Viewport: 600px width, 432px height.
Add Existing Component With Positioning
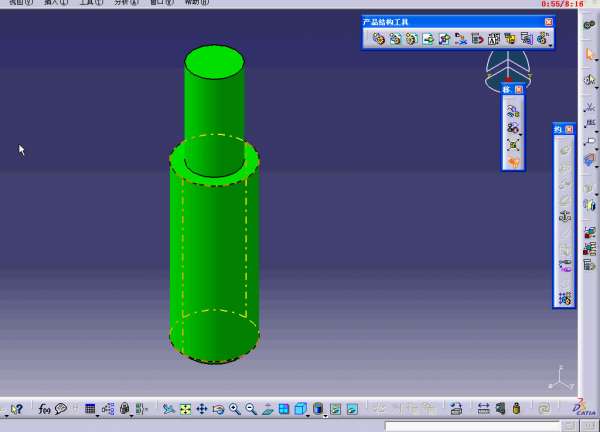445,39
